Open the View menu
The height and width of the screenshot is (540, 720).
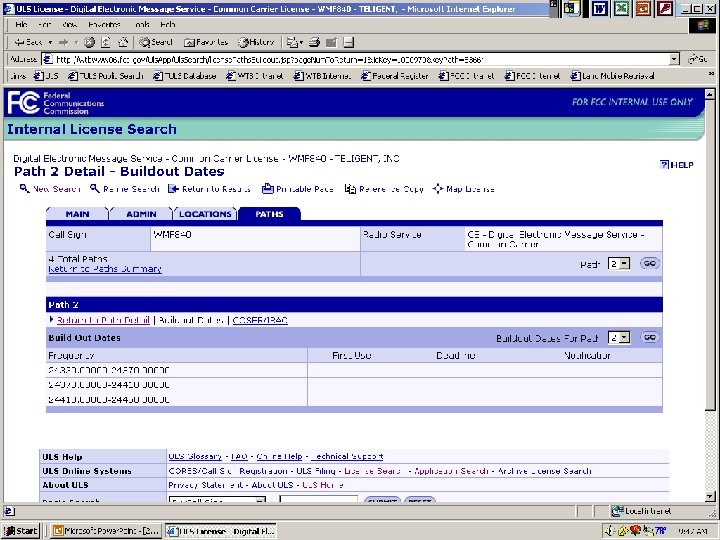[69, 25]
